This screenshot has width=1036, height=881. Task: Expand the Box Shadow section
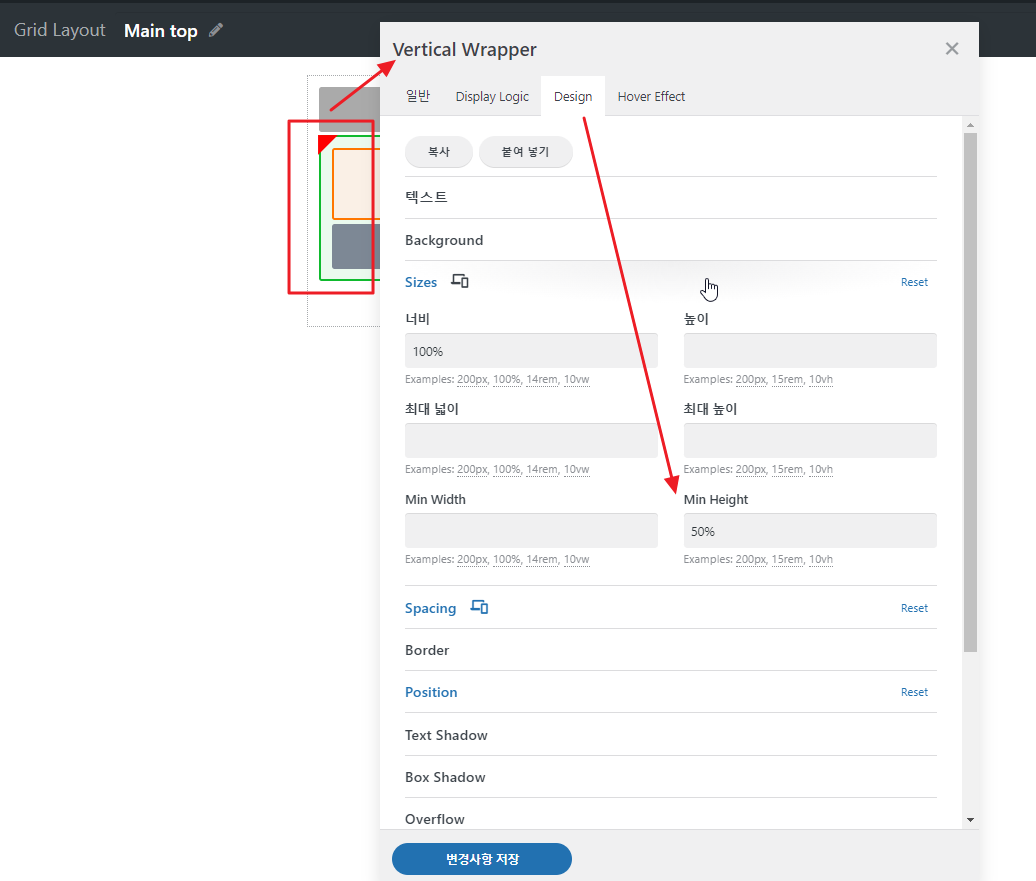[x=671, y=777]
